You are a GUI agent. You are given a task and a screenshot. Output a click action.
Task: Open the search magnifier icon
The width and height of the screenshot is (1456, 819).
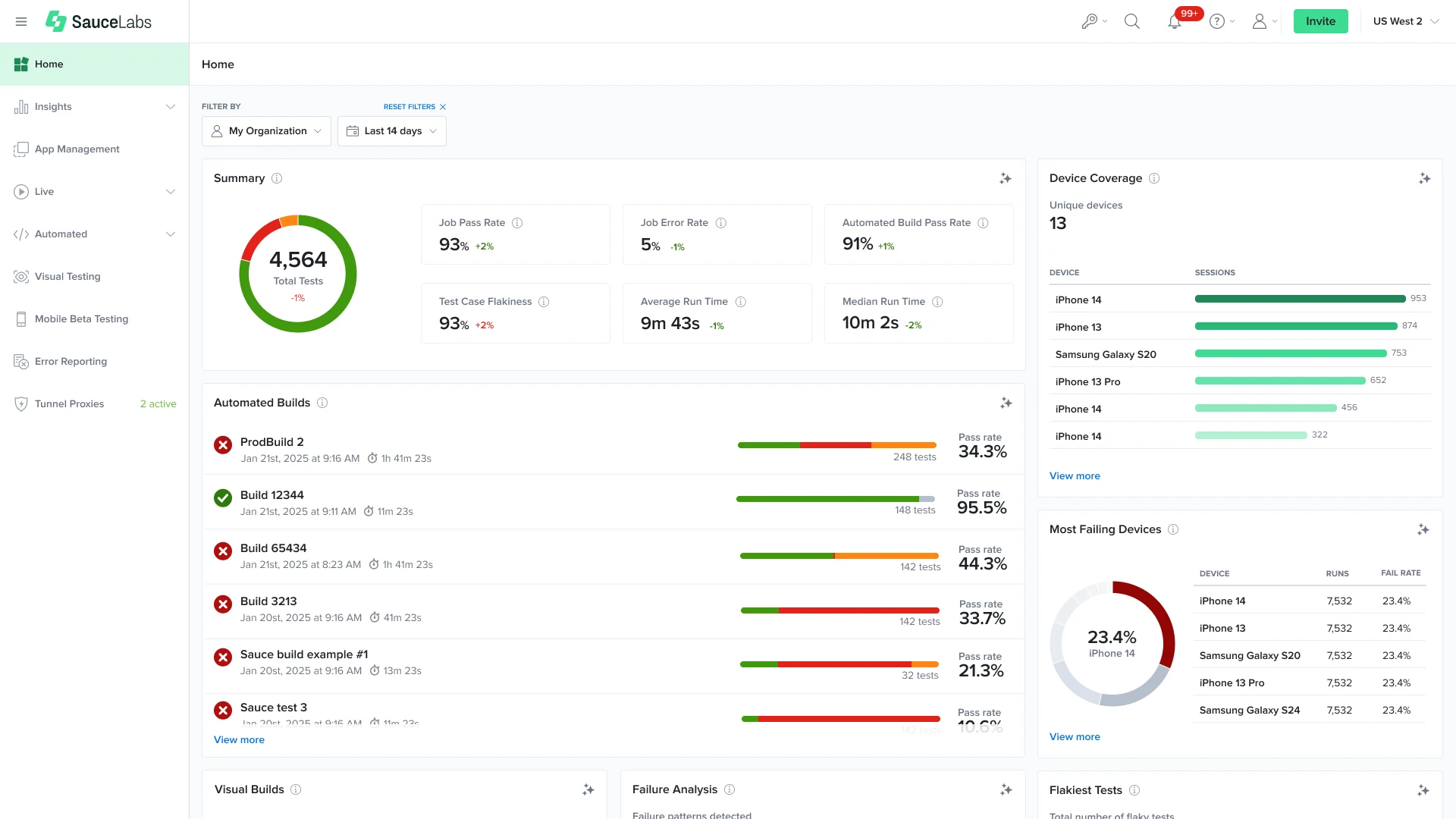(1131, 21)
